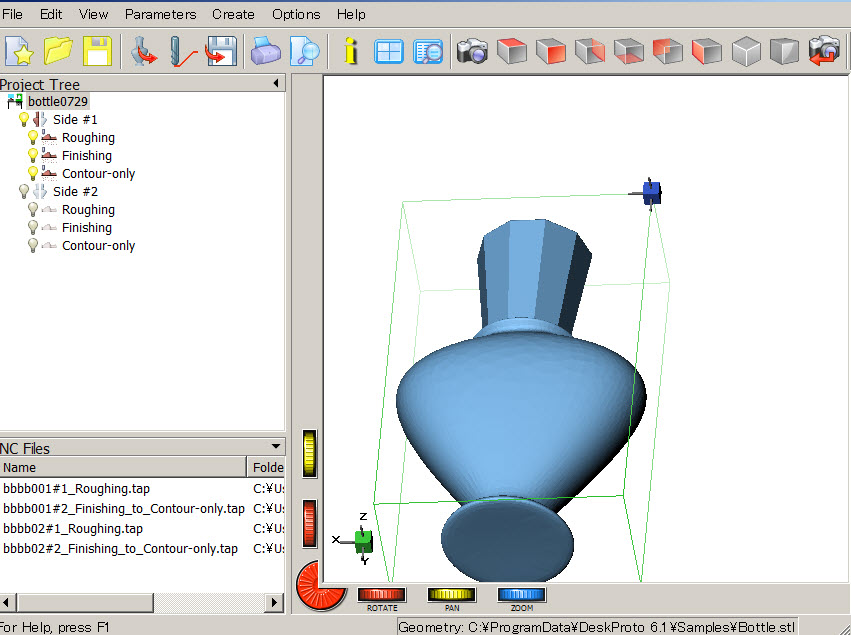Click the red ROTATE thumbwheel
This screenshot has height=635, width=851.
(382, 594)
